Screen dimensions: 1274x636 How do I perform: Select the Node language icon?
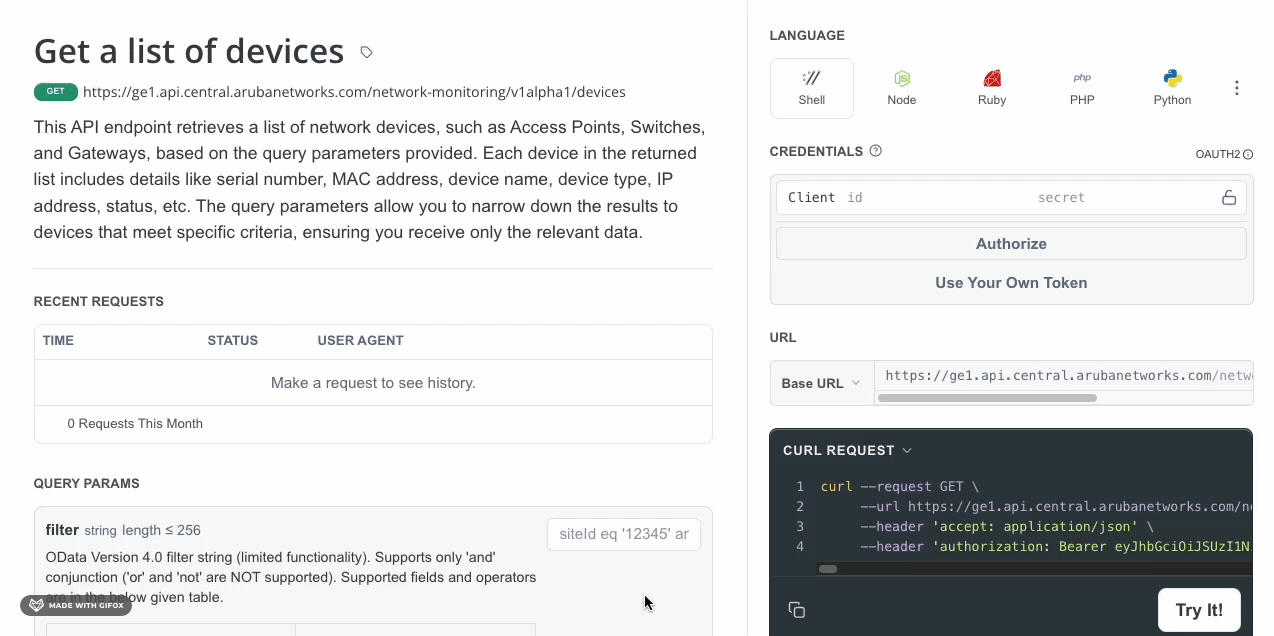click(x=902, y=78)
